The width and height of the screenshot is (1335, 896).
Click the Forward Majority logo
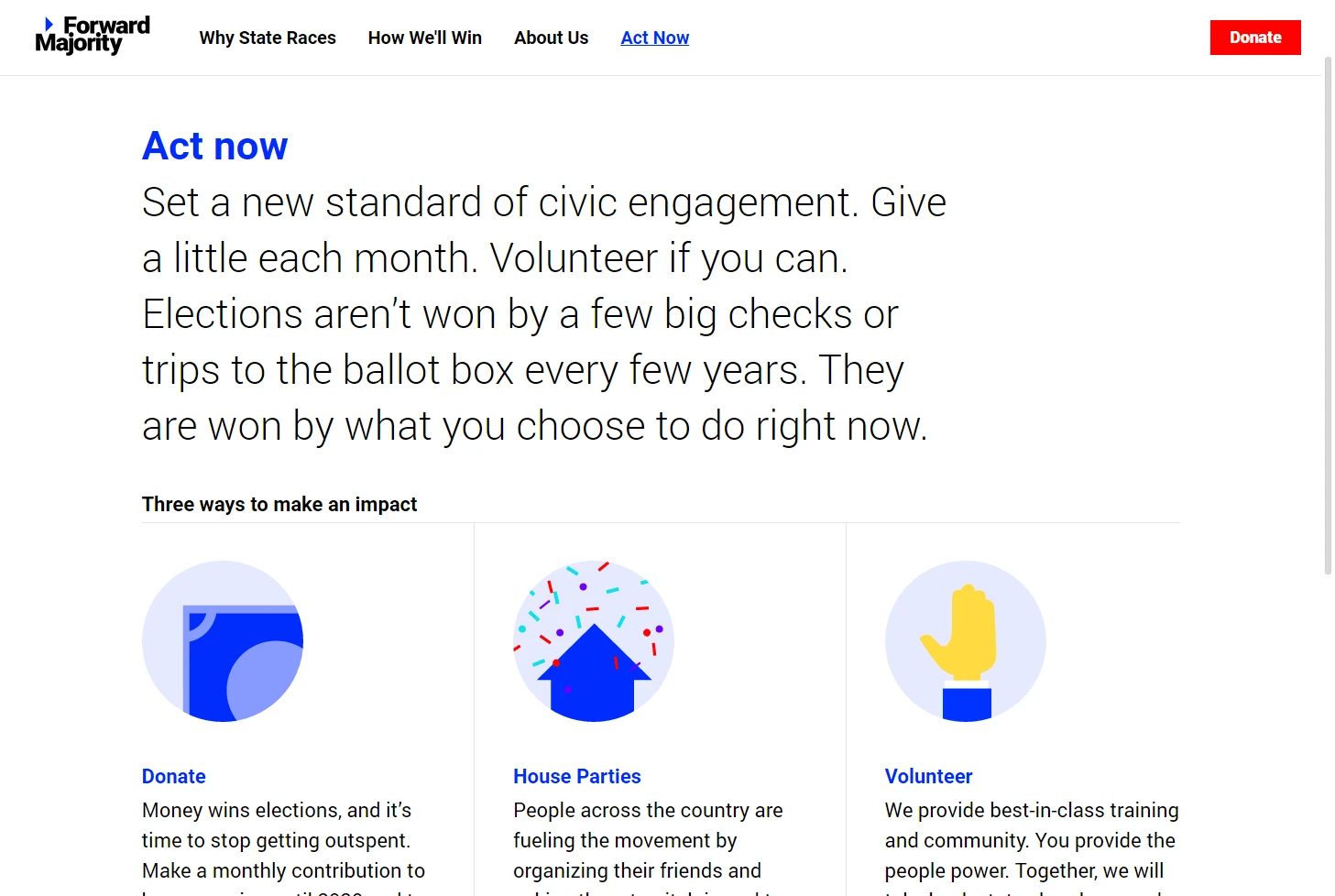click(x=93, y=35)
